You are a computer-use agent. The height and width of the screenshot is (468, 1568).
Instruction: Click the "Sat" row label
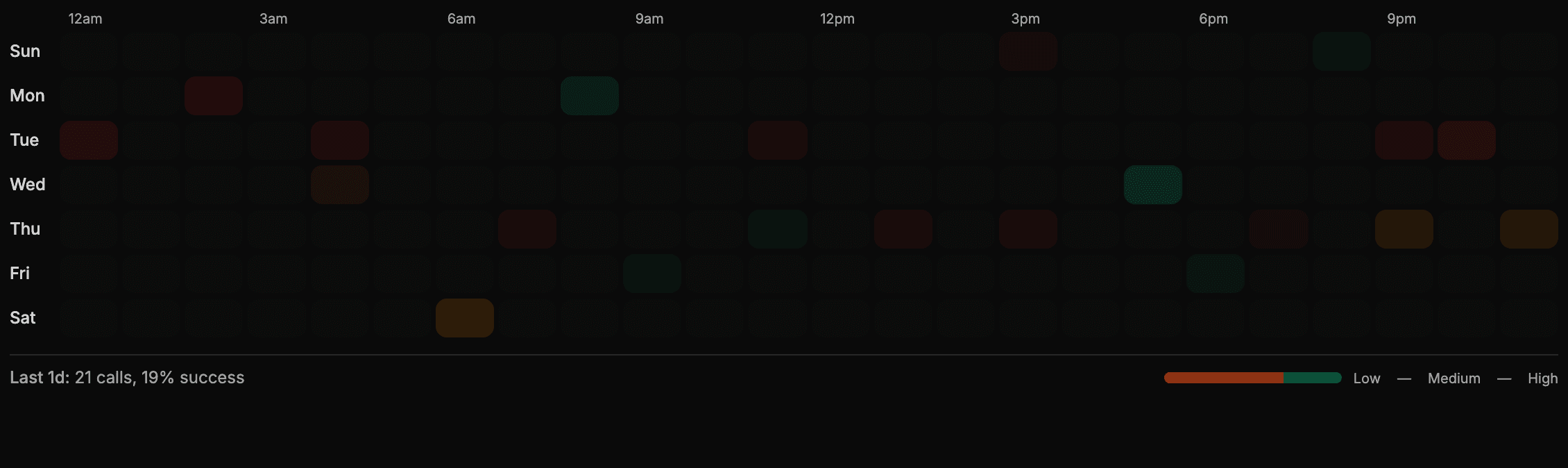pos(23,318)
